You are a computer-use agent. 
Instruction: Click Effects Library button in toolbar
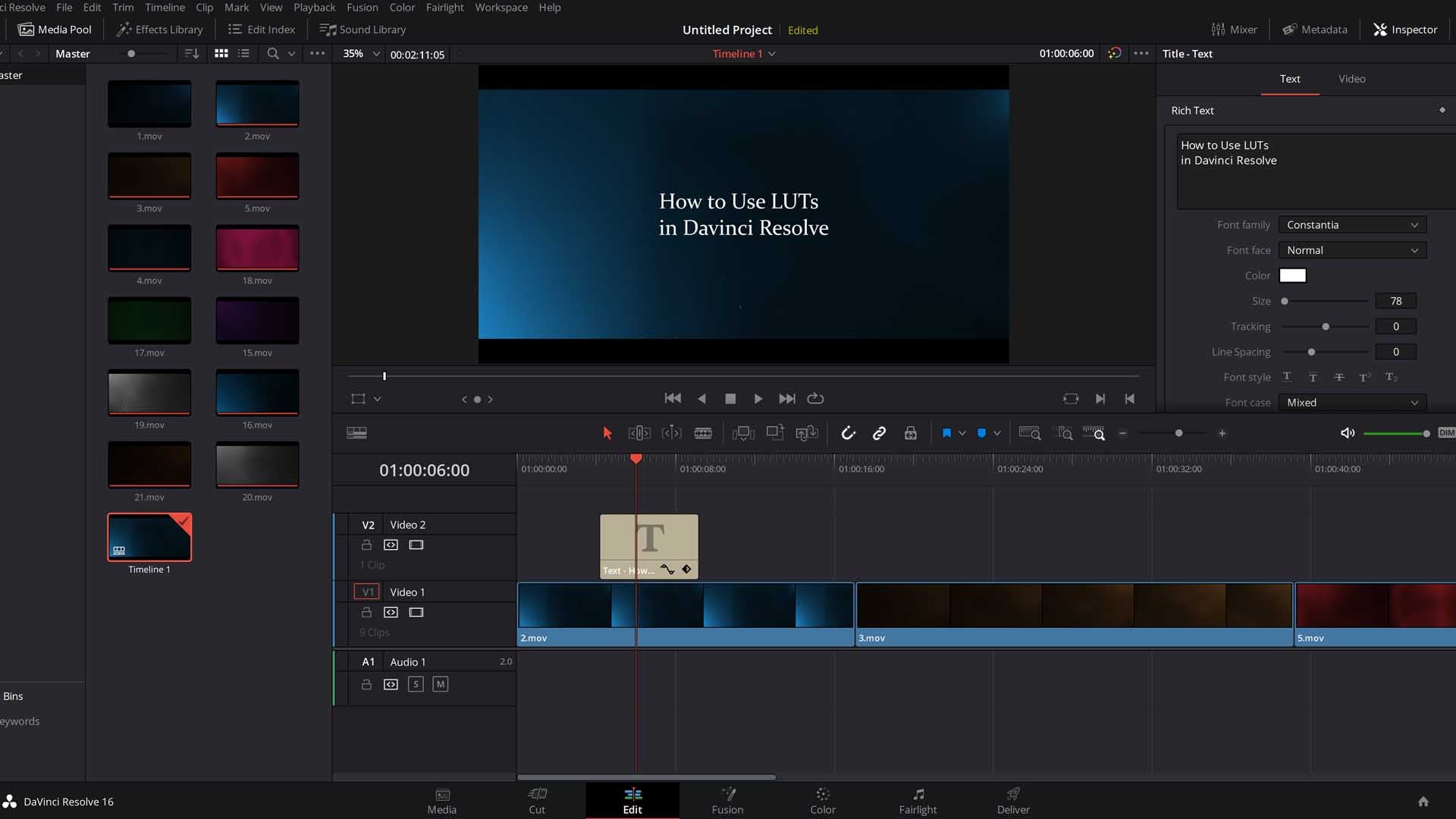(160, 29)
